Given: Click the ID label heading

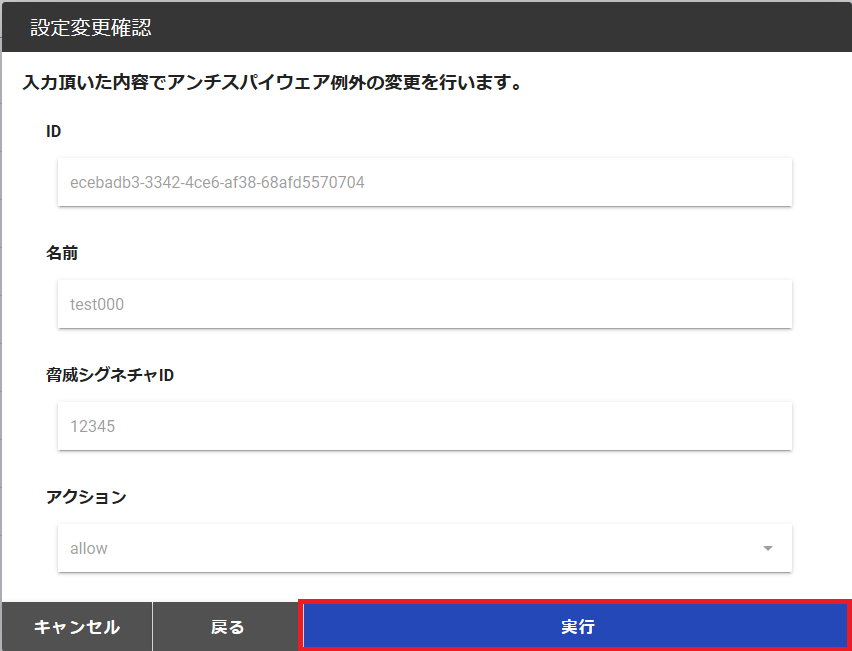Looking at the screenshot, I should (x=53, y=131).
